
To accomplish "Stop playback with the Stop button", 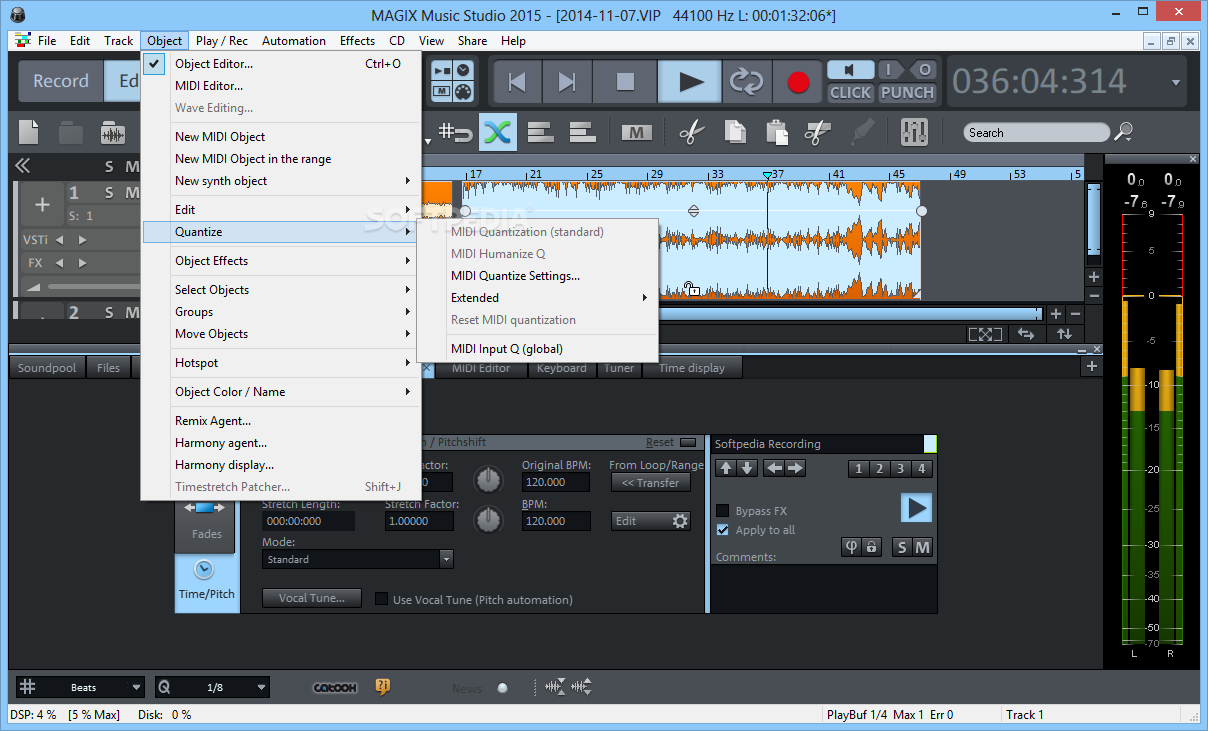I will (x=626, y=82).
